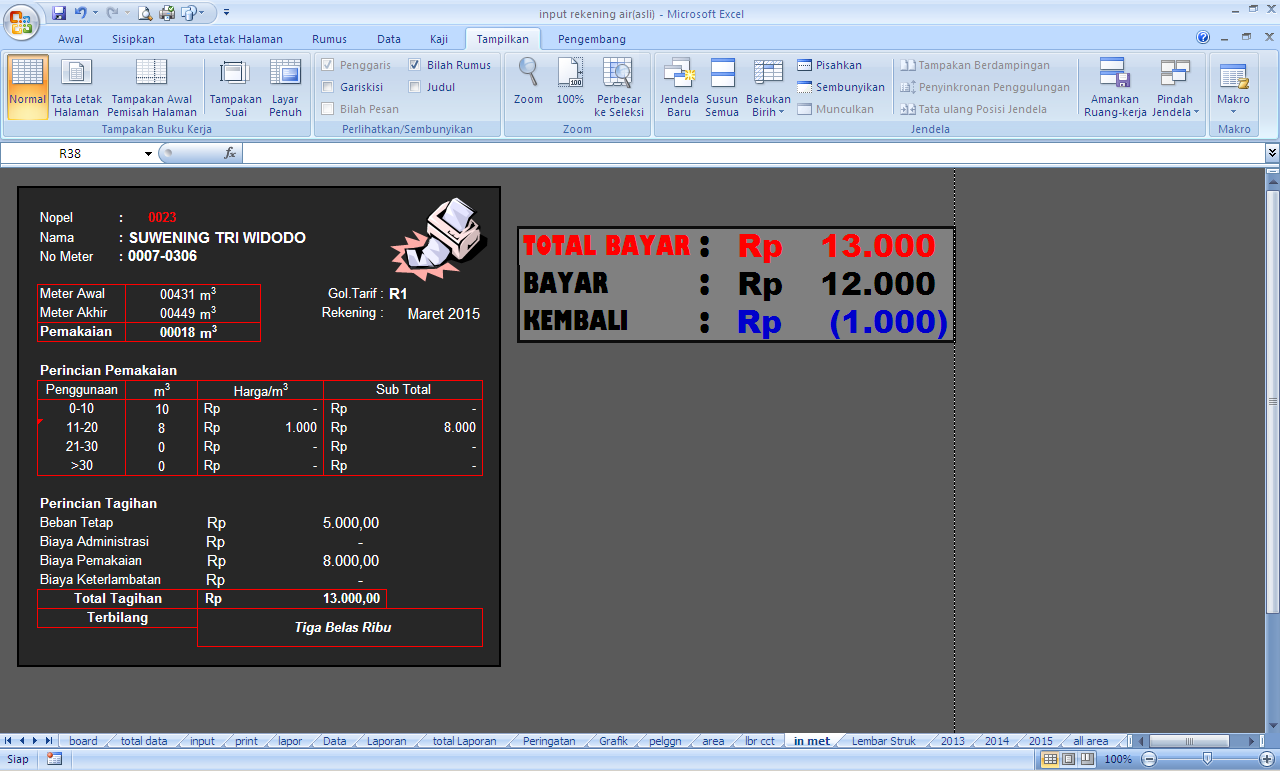1280x771 pixels.
Task: Switch to Normal view
Action: [x=27, y=87]
